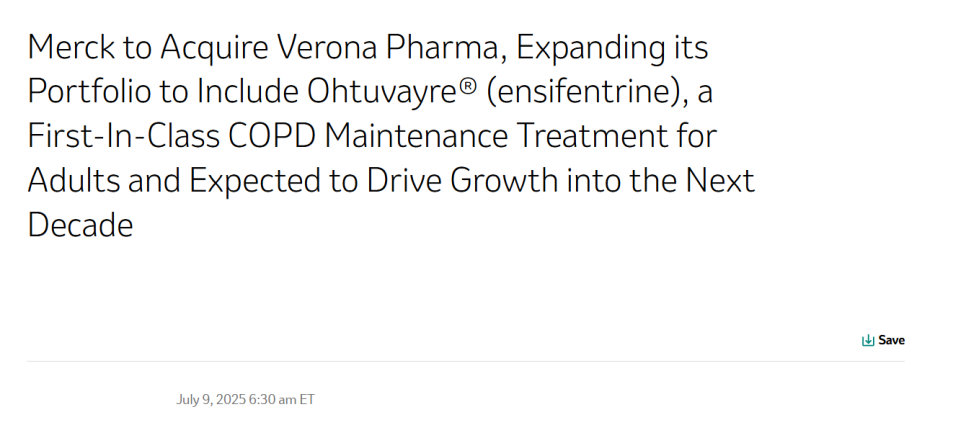Click the horizontal divider line below Save

[x=466, y=362]
